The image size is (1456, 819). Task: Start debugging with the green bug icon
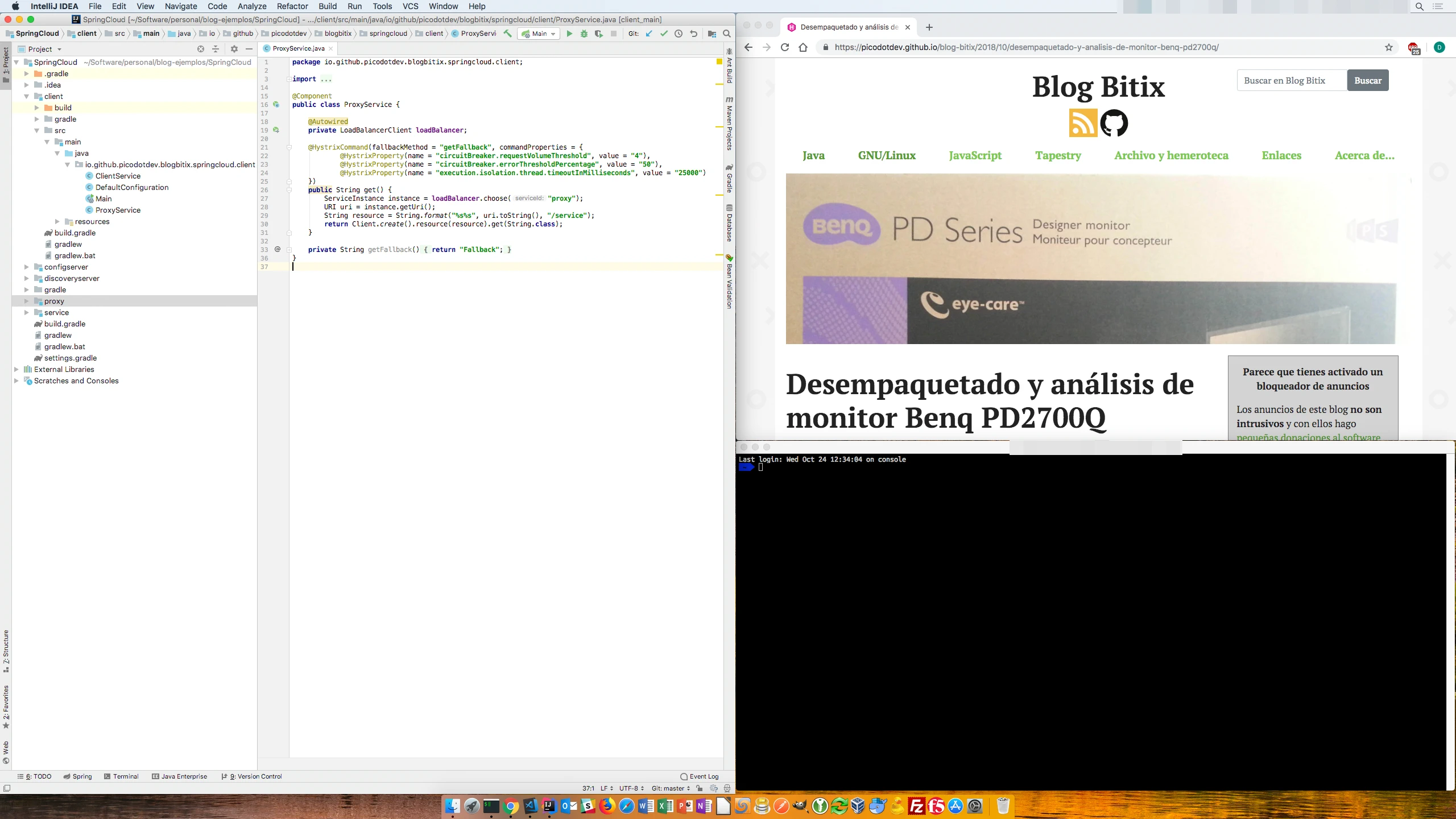(x=584, y=34)
